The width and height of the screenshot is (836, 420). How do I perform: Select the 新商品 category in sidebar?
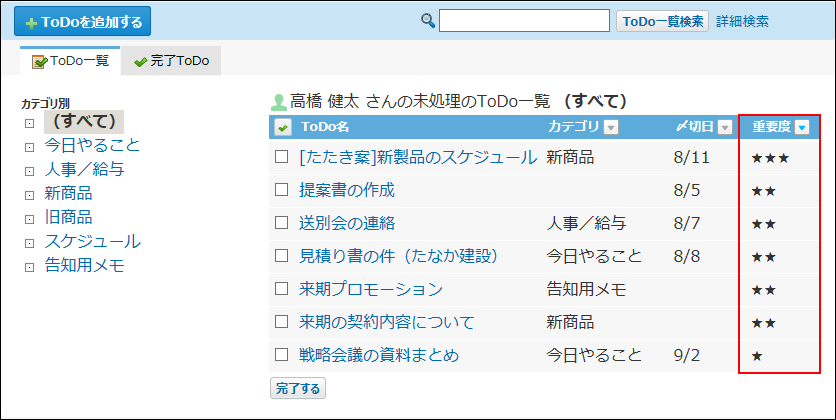[68, 193]
